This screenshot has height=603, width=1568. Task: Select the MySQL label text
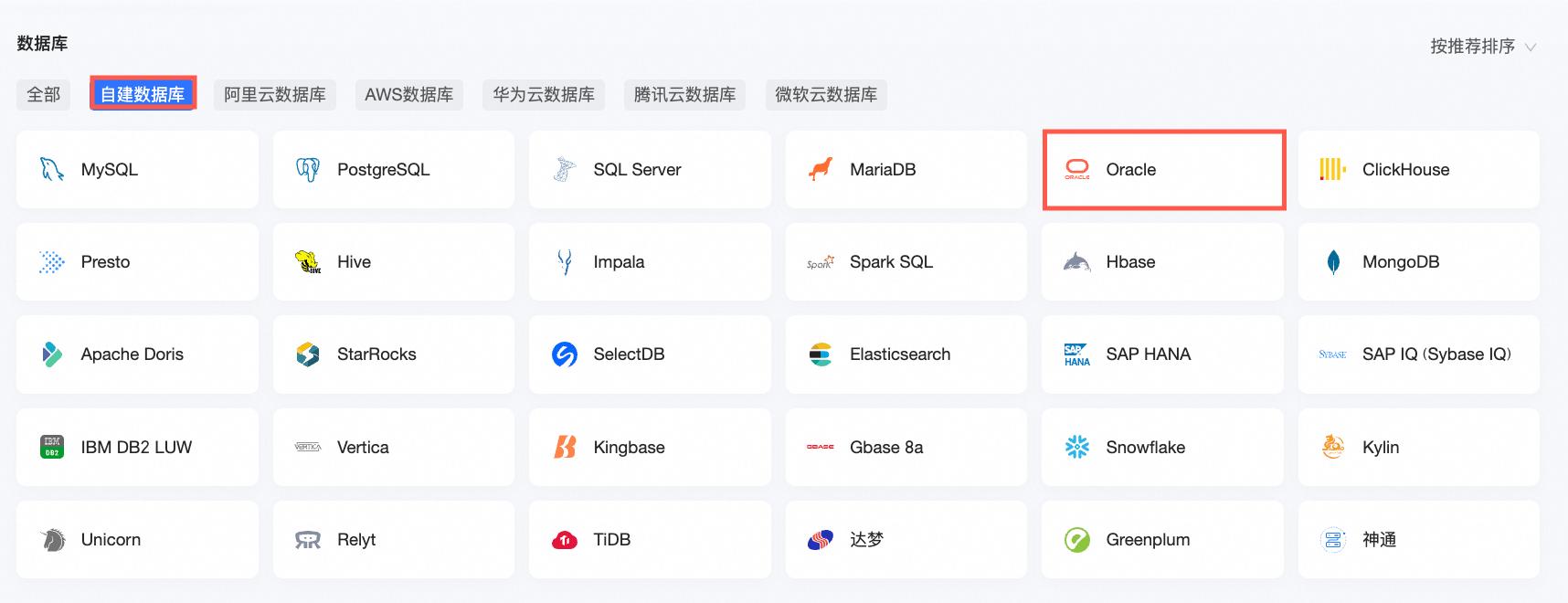point(110,169)
